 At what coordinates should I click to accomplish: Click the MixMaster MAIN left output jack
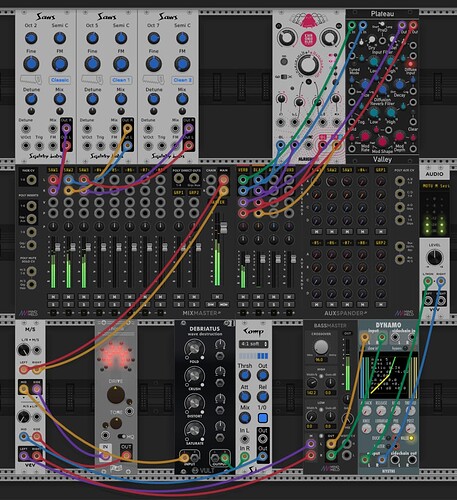[224, 180]
